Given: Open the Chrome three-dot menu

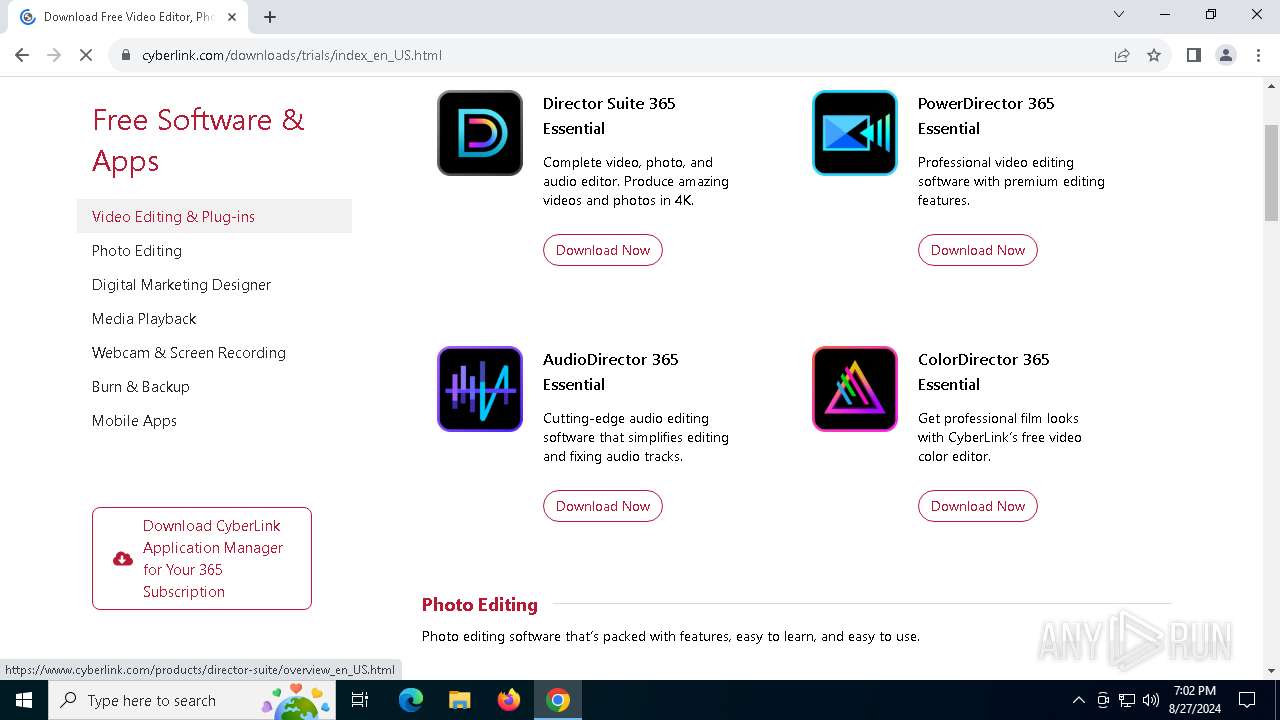Looking at the screenshot, I should tap(1258, 55).
